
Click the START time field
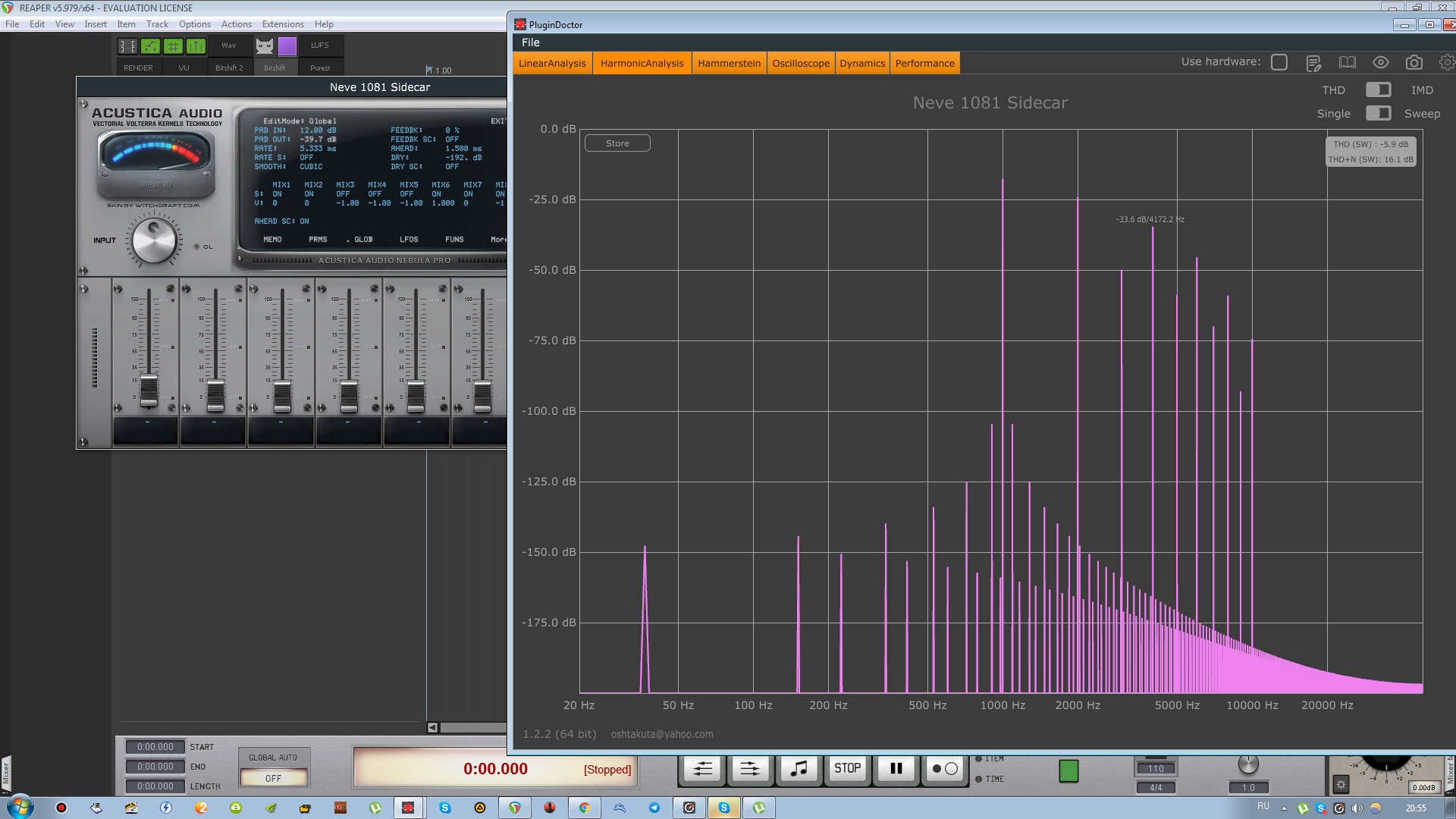tap(155, 747)
